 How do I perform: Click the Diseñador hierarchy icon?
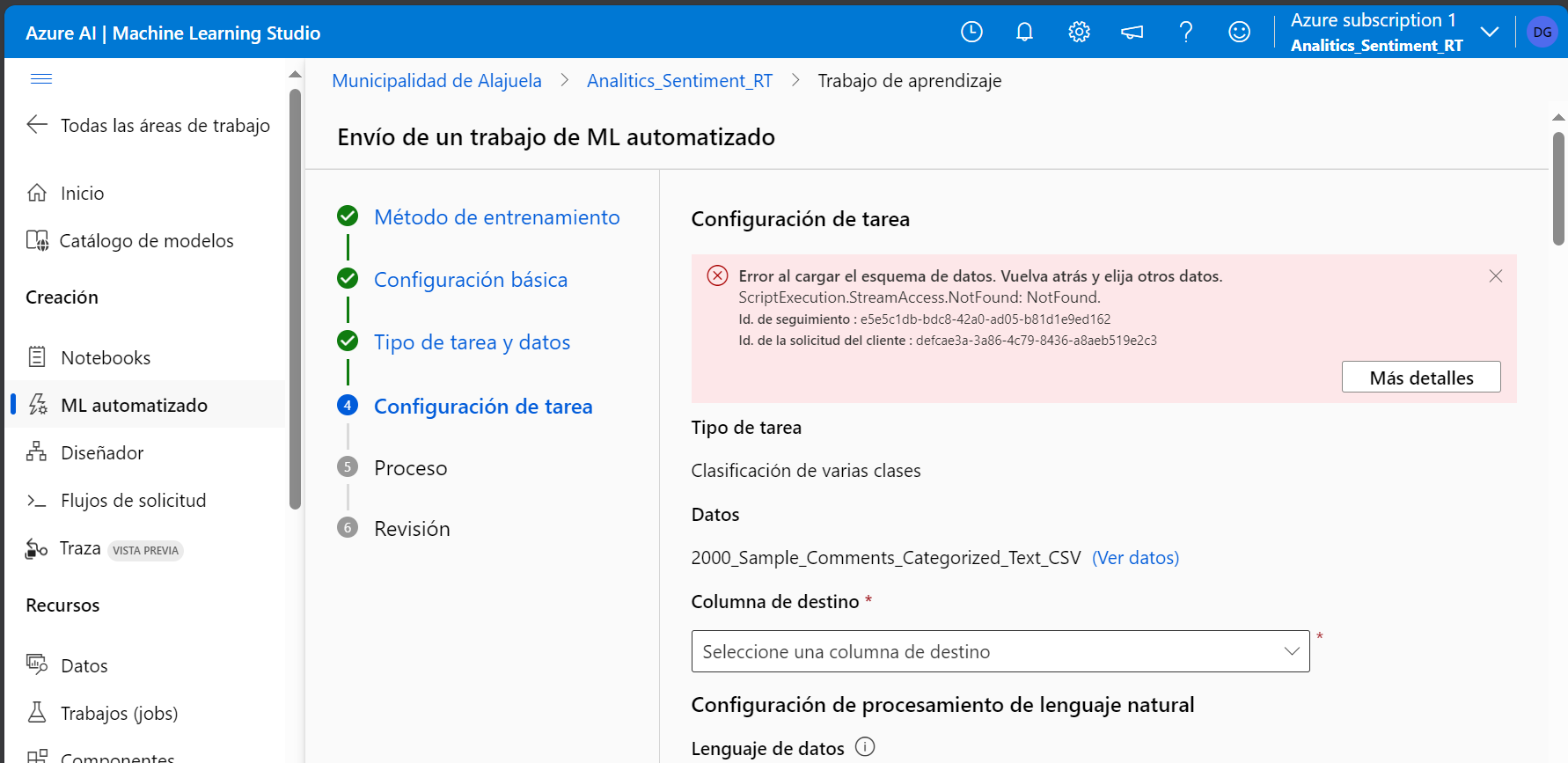37,452
